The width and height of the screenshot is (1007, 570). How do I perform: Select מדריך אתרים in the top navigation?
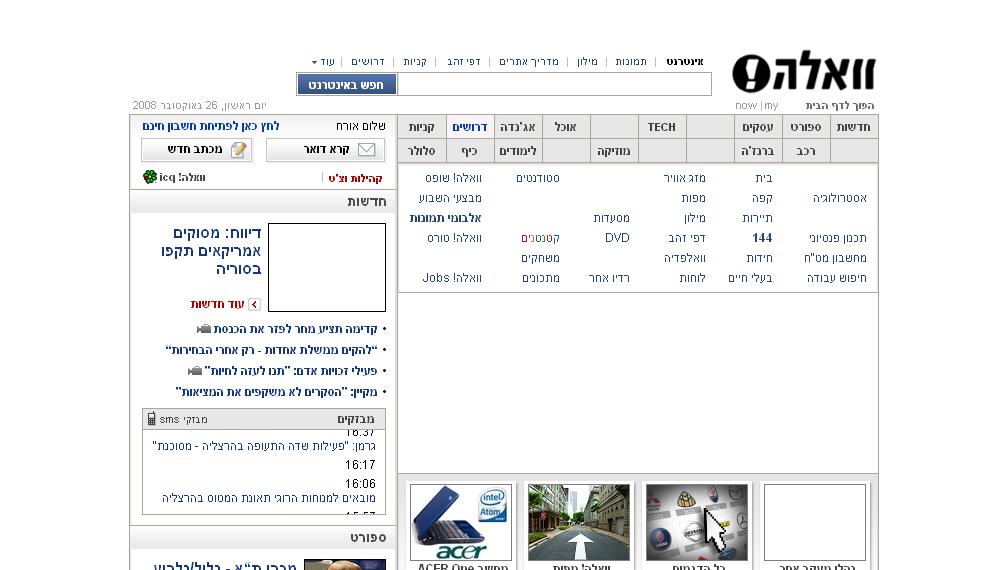[529, 62]
